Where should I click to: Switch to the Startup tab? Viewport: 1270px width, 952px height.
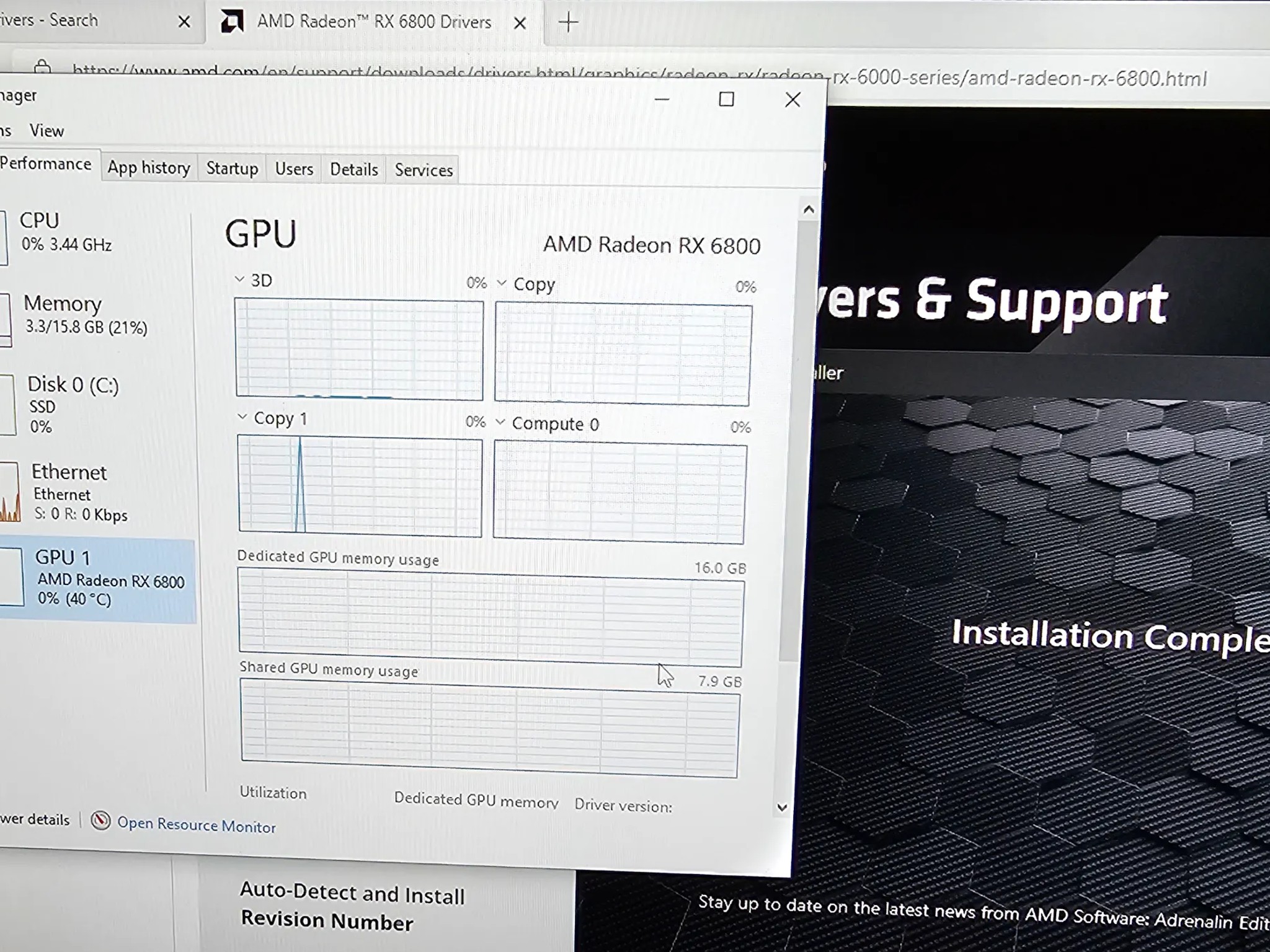pyautogui.click(x=232, y=169)
